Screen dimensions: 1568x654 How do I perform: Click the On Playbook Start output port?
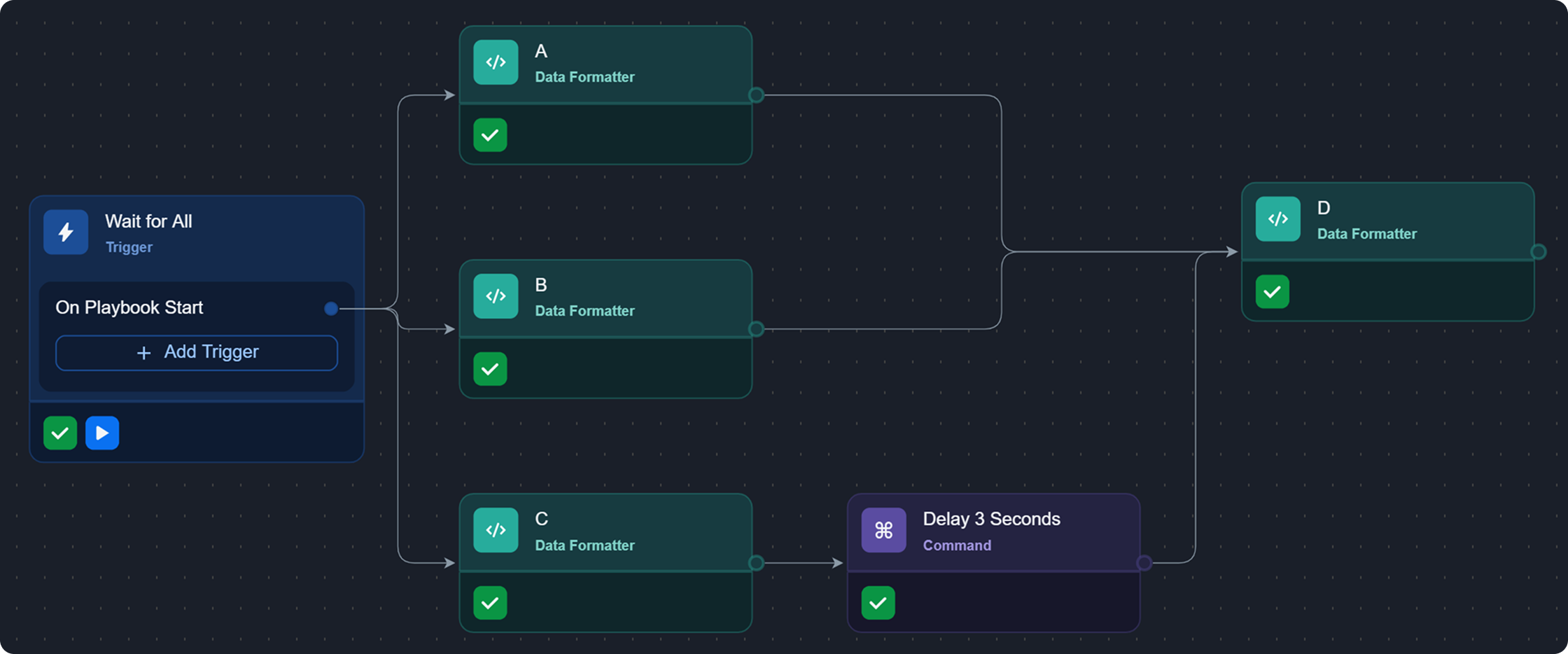331,308
